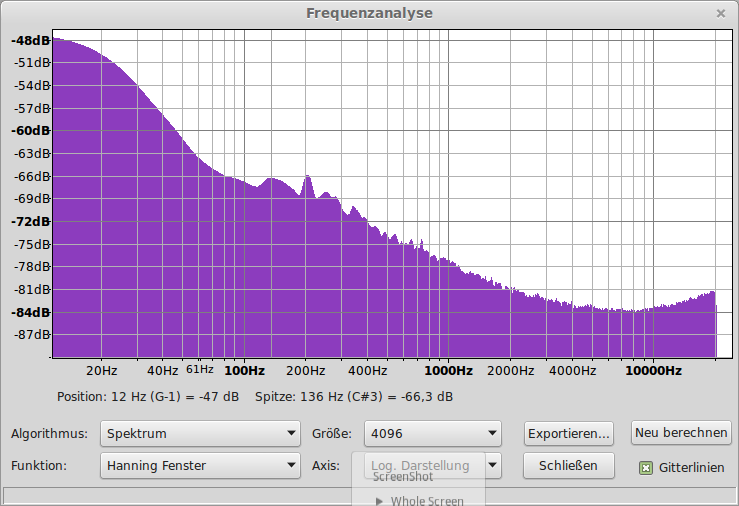This screenshot has height=506, width=739.
Task: Open the Algorithmus dropdown showing Spektrum
Action: click(200, 433)
